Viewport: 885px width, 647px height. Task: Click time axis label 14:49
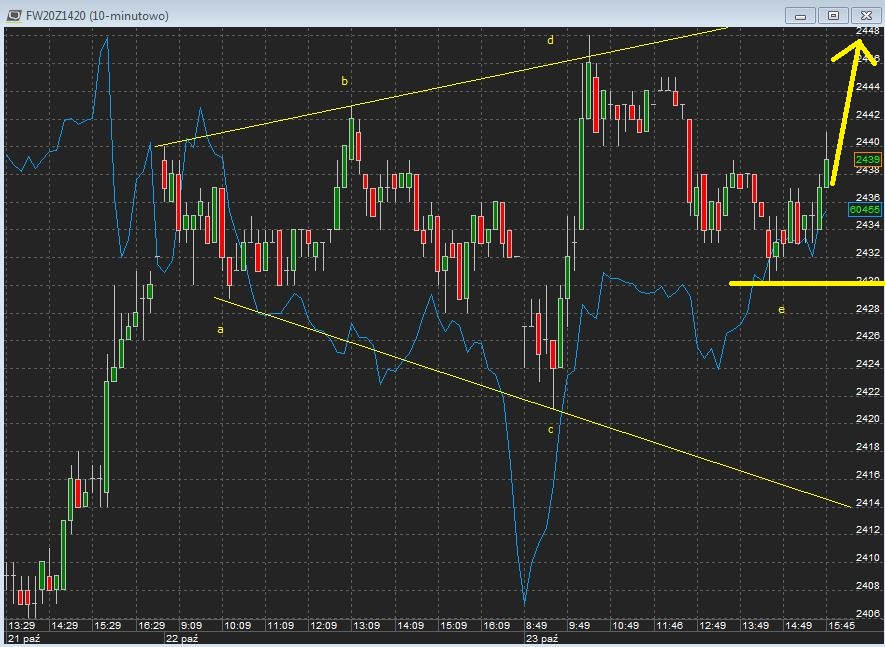[x=799, y=625]
